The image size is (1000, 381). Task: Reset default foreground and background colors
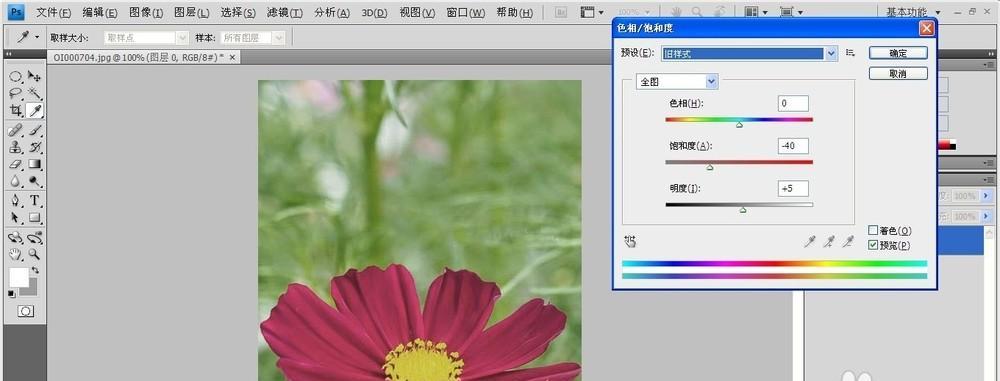(x=11, y=294)
